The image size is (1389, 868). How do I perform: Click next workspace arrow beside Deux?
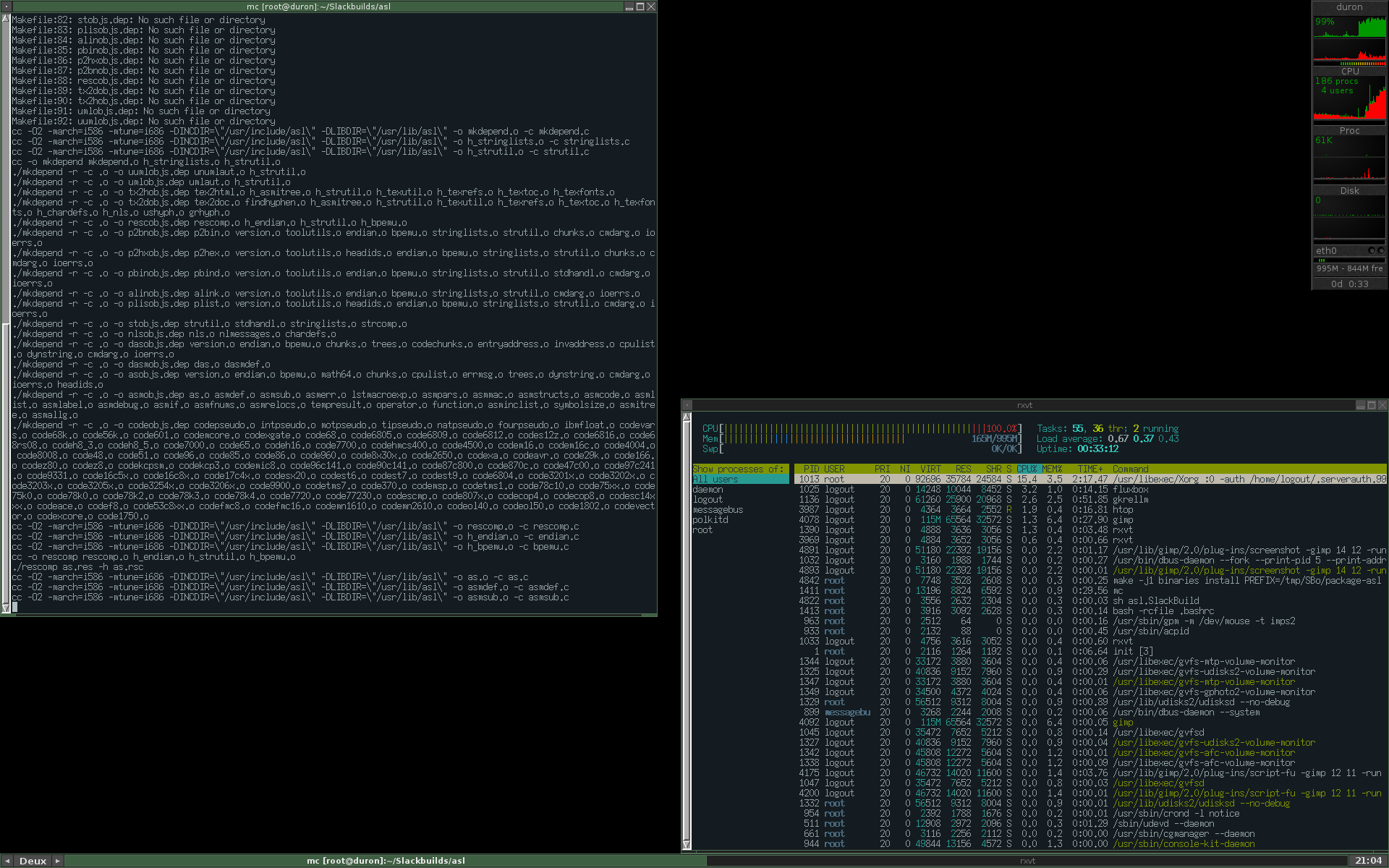(58, 861)
